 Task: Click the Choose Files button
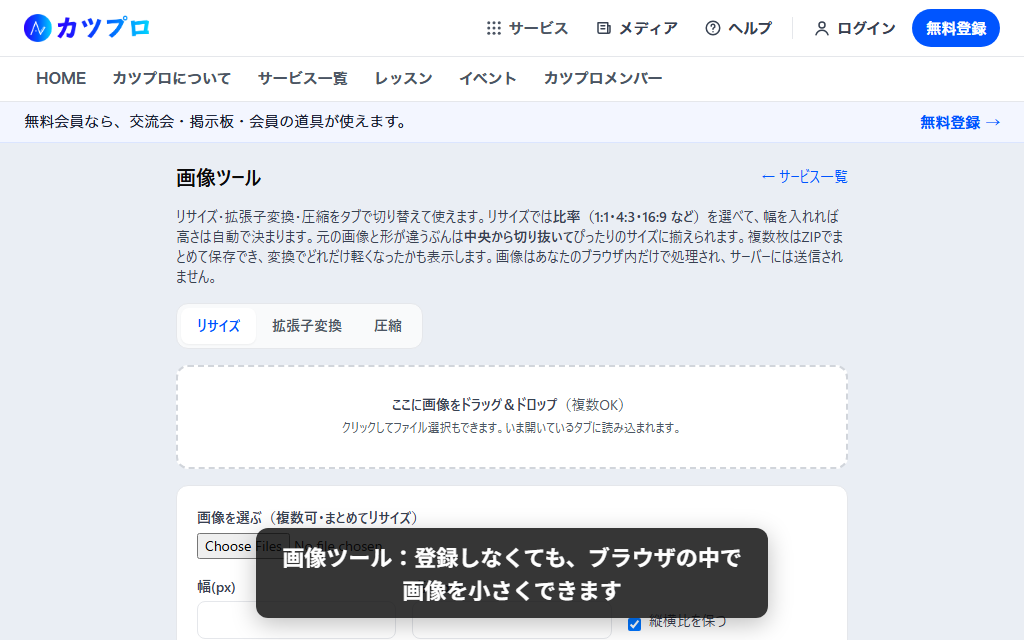(243, 546)
